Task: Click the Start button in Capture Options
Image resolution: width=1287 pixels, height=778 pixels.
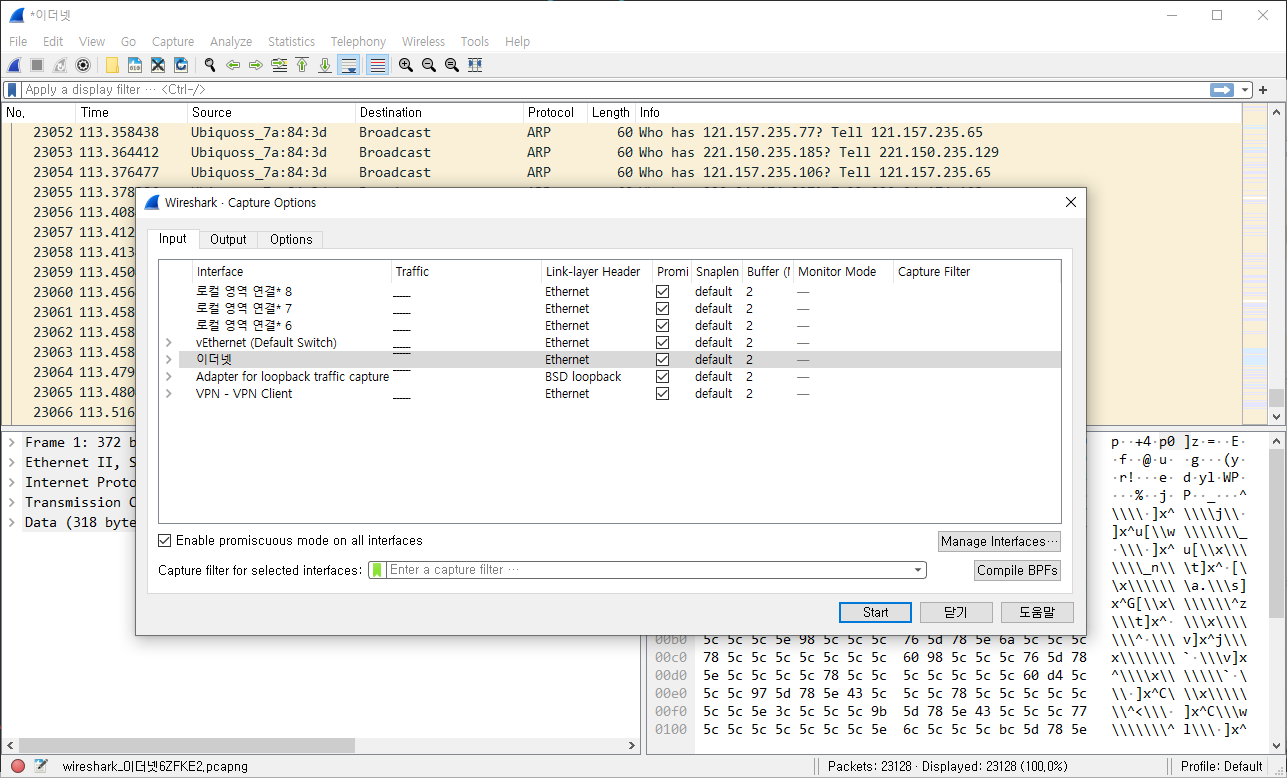Action: (x=875, y=612)
